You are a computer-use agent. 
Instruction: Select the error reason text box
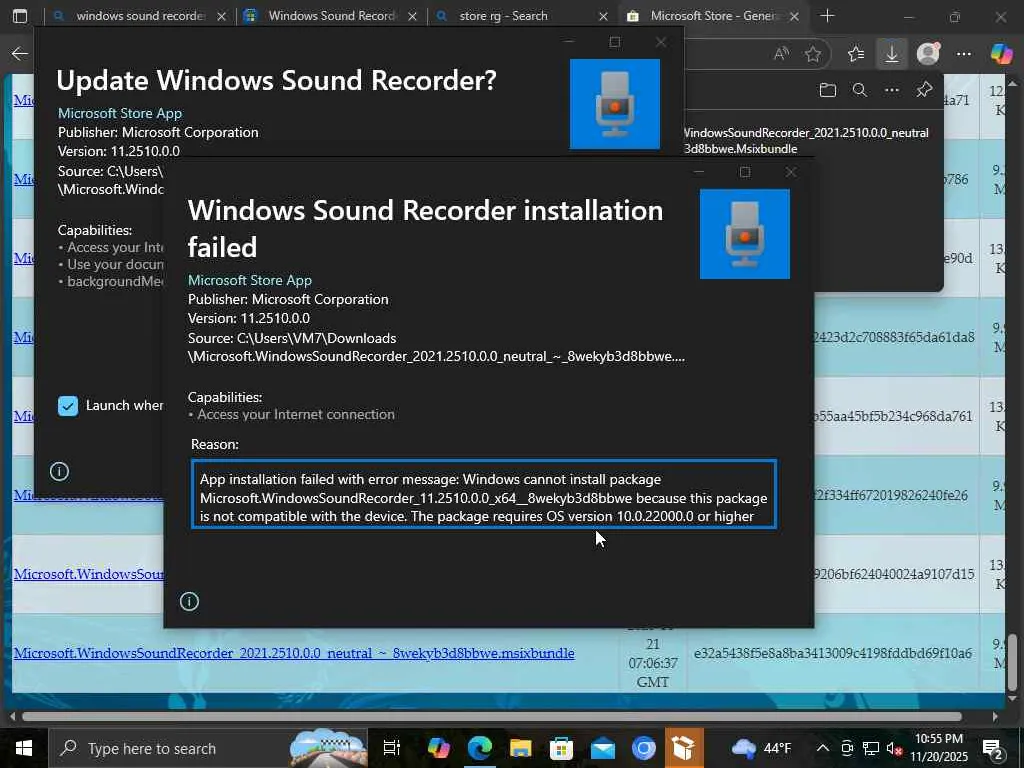484,494
